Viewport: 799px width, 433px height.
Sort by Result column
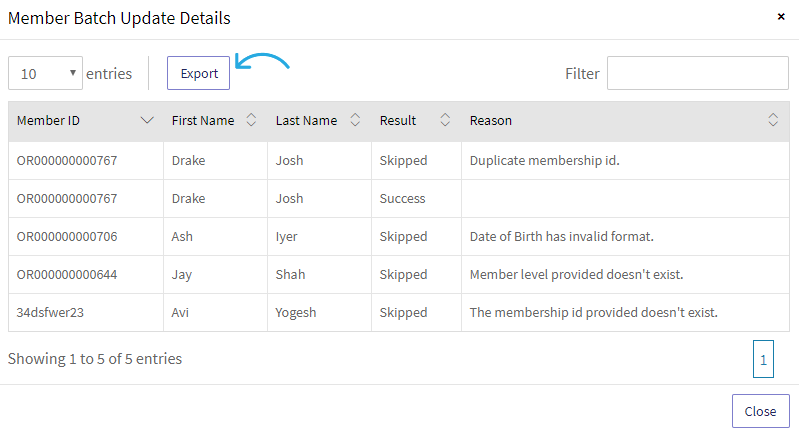pos(445,120)
